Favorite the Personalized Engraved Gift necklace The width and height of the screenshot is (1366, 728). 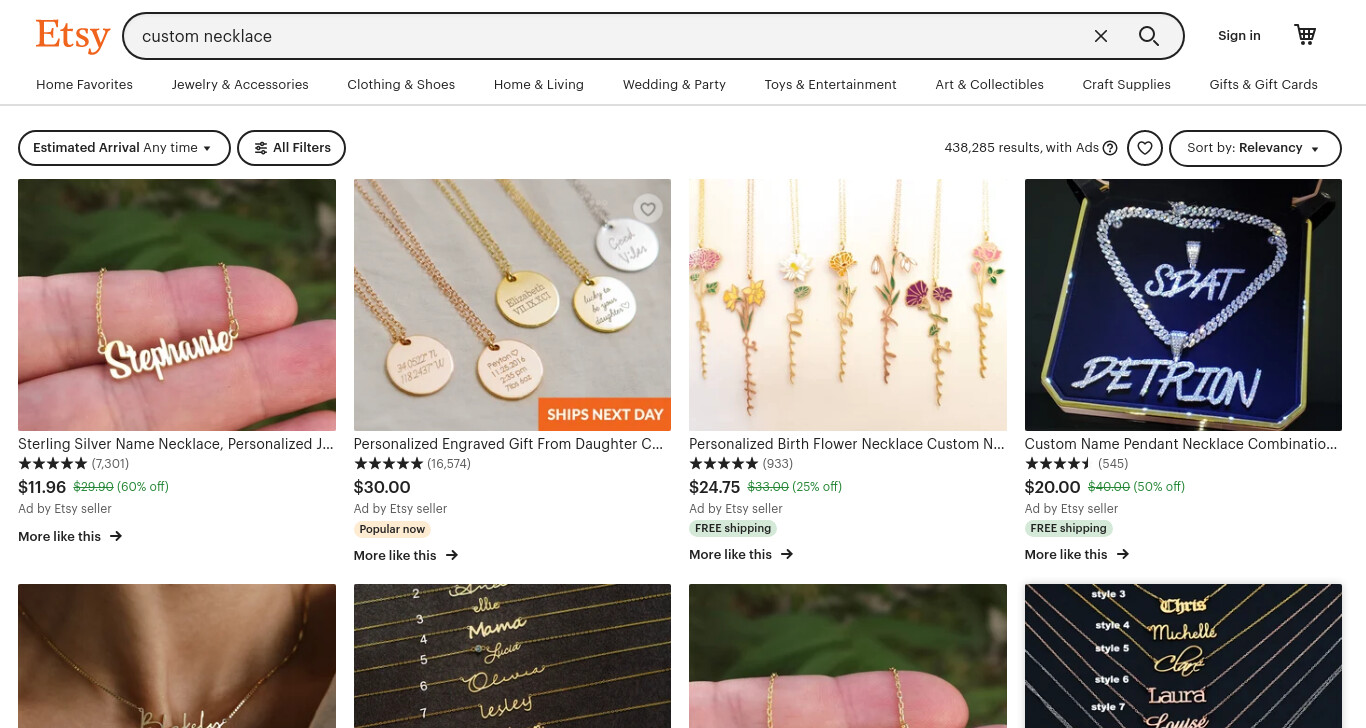point(648,208)
